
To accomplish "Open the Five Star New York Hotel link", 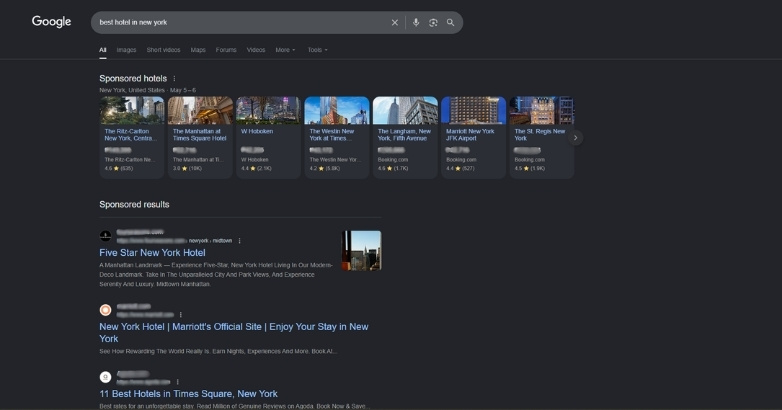I will click(152, 253).
